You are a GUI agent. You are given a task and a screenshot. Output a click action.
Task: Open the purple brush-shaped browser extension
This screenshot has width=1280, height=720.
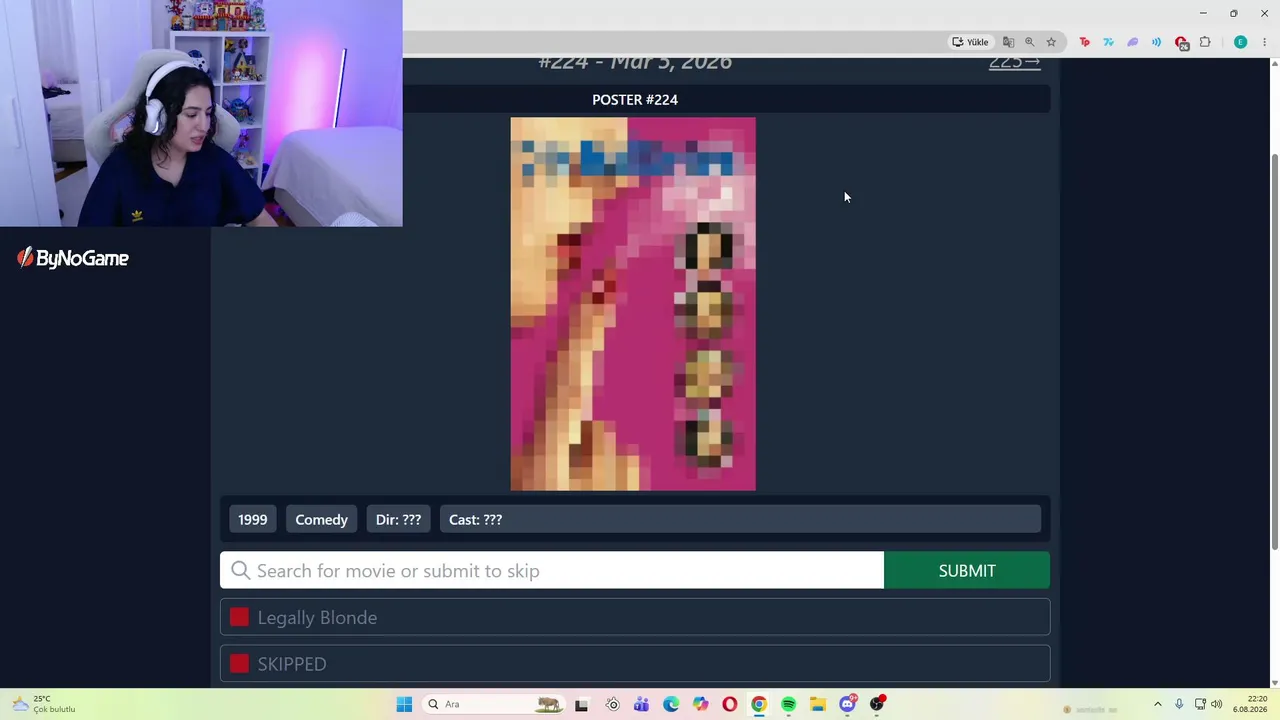tap(1132, 42)
